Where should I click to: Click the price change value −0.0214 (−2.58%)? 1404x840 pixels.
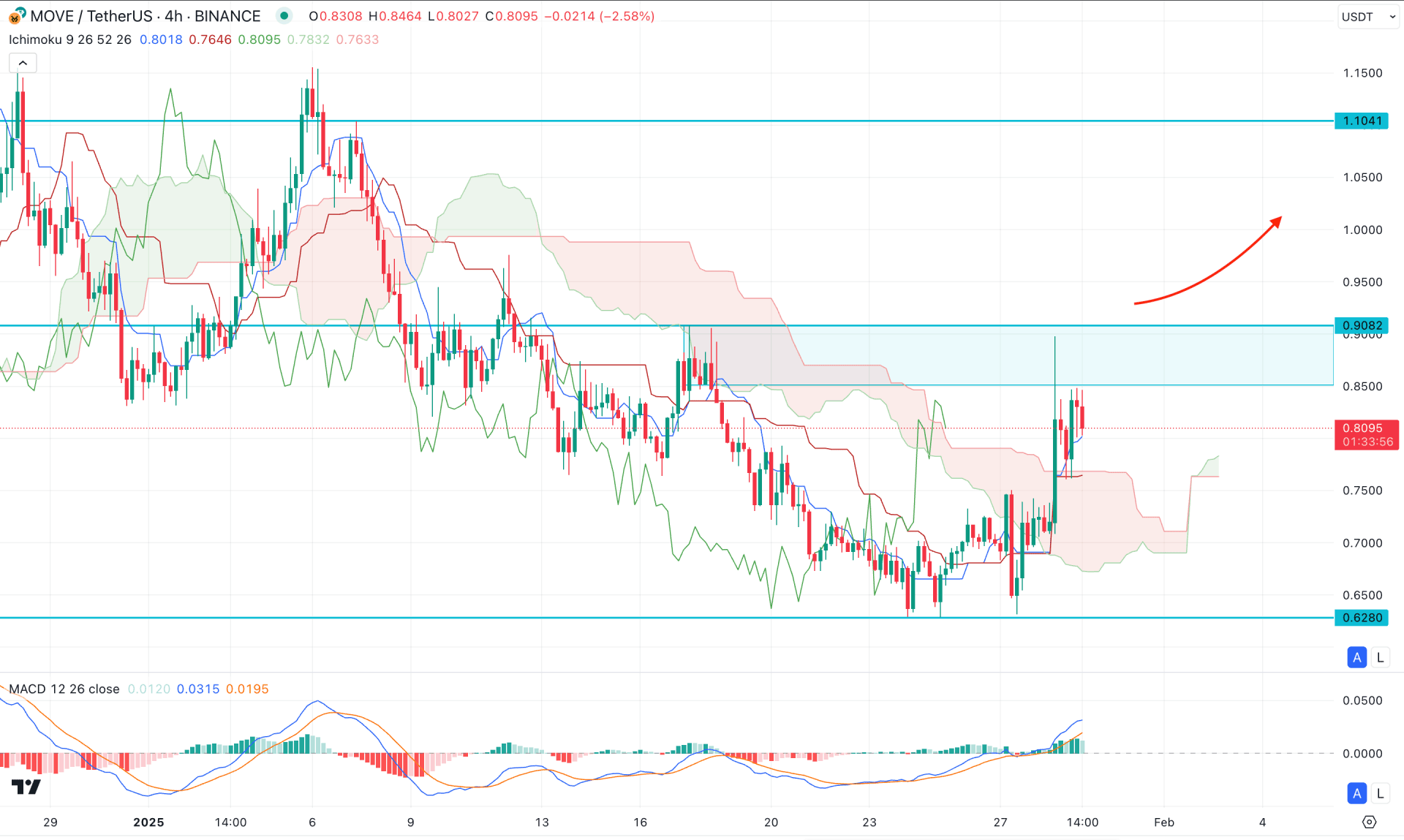coord(600,16)
